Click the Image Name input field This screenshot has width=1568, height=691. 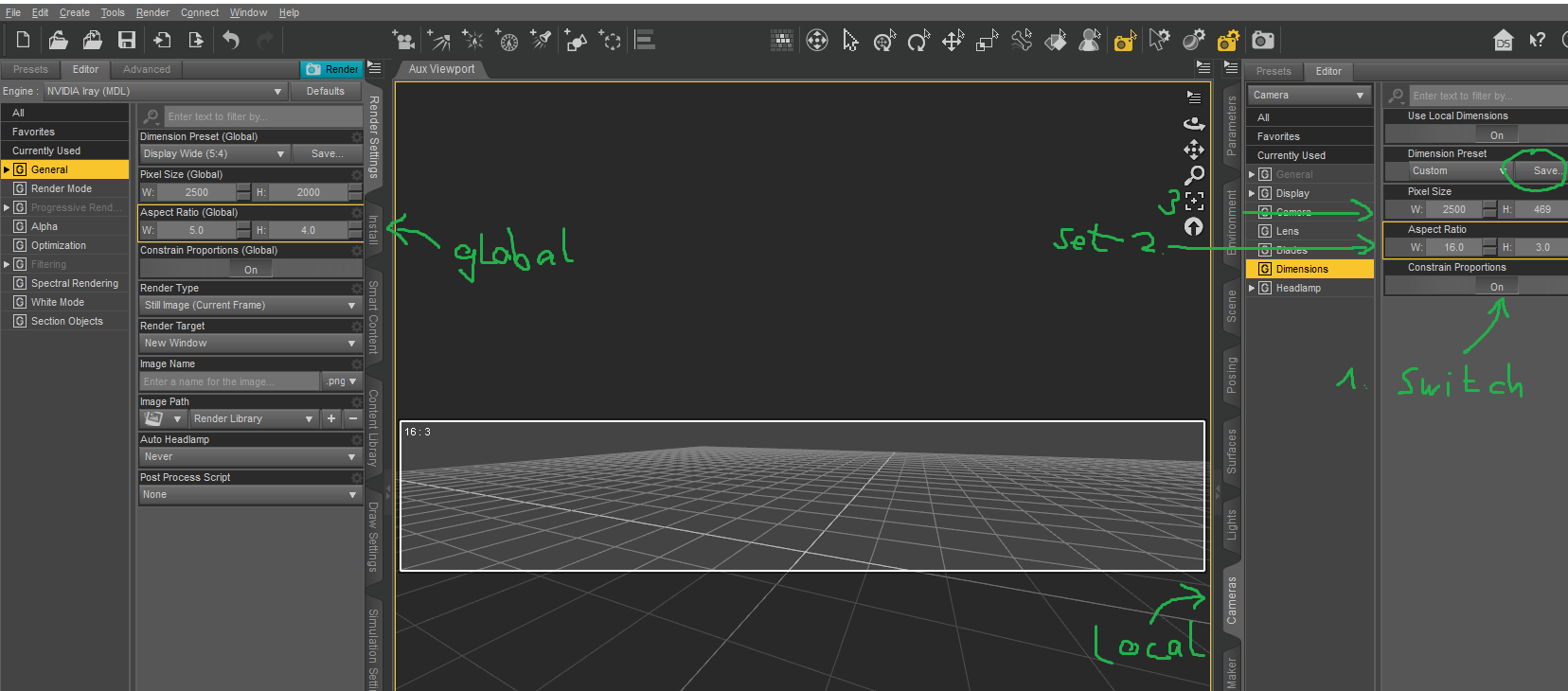(x=229, y=381)
